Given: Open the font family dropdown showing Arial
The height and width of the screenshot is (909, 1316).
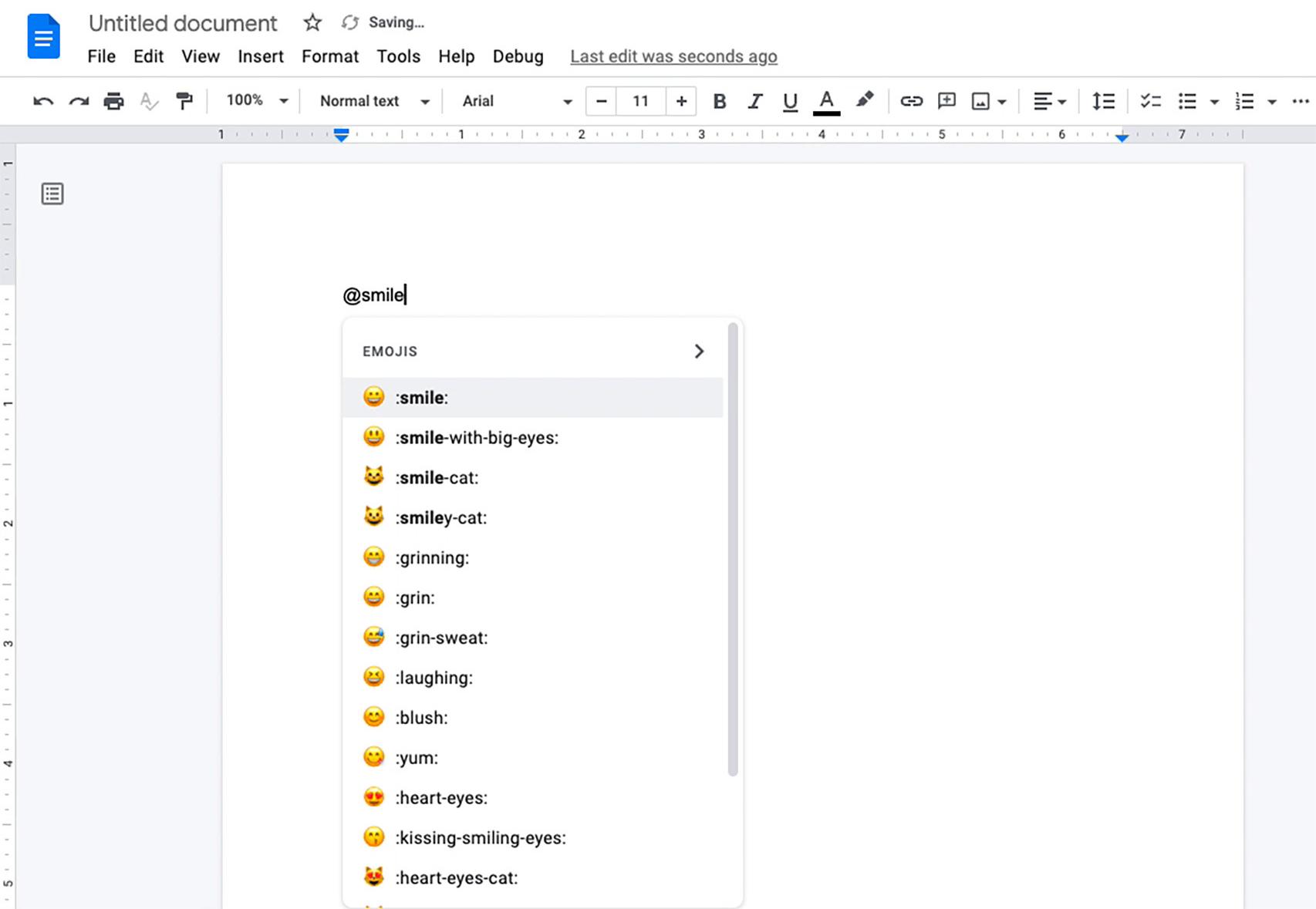Looking at the screenshot, I should [x=513, y=101].
